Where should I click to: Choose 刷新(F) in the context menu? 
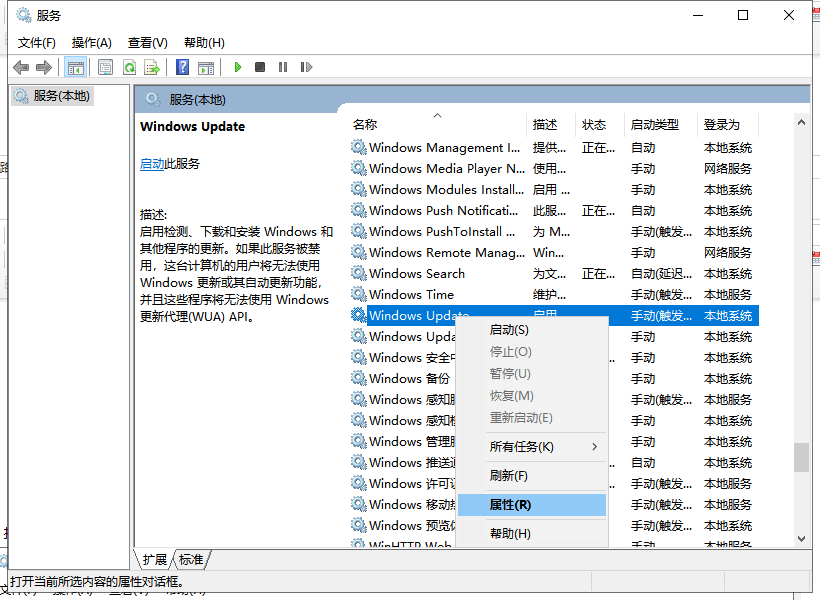pos(532,476)
